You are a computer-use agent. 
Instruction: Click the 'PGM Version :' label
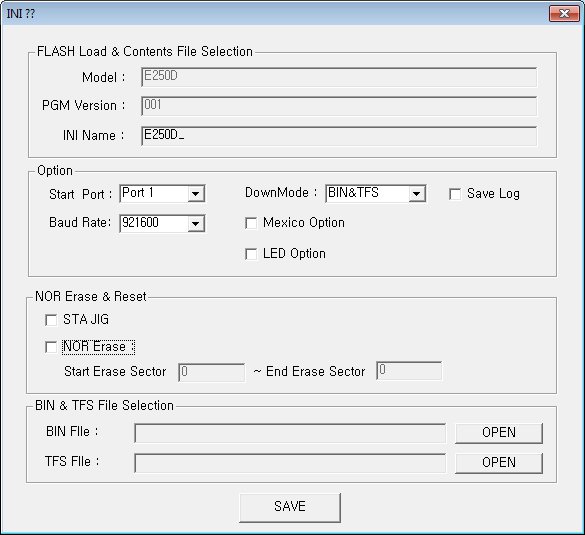tap(83, 106)
